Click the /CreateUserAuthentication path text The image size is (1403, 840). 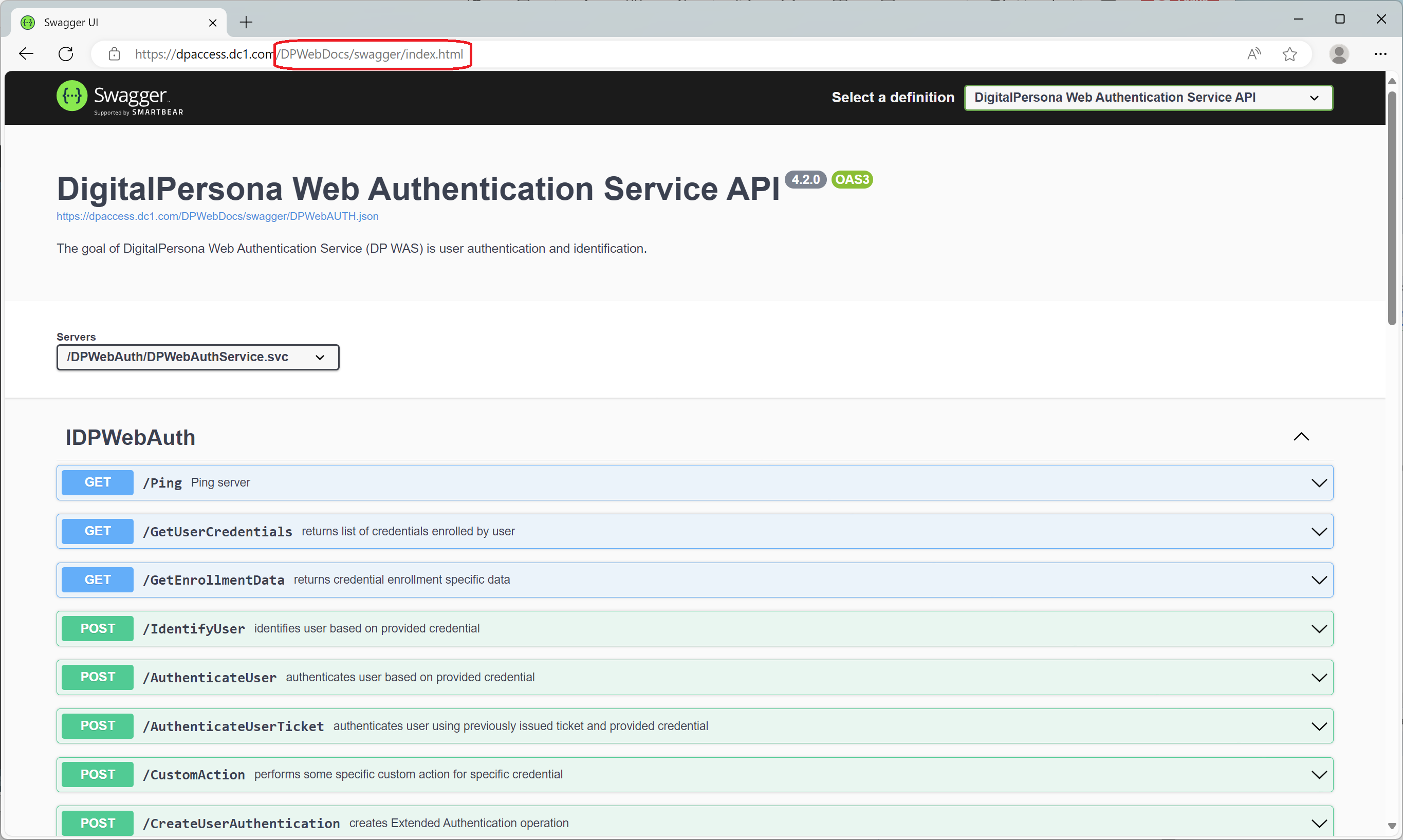click(x=241, y=824)
